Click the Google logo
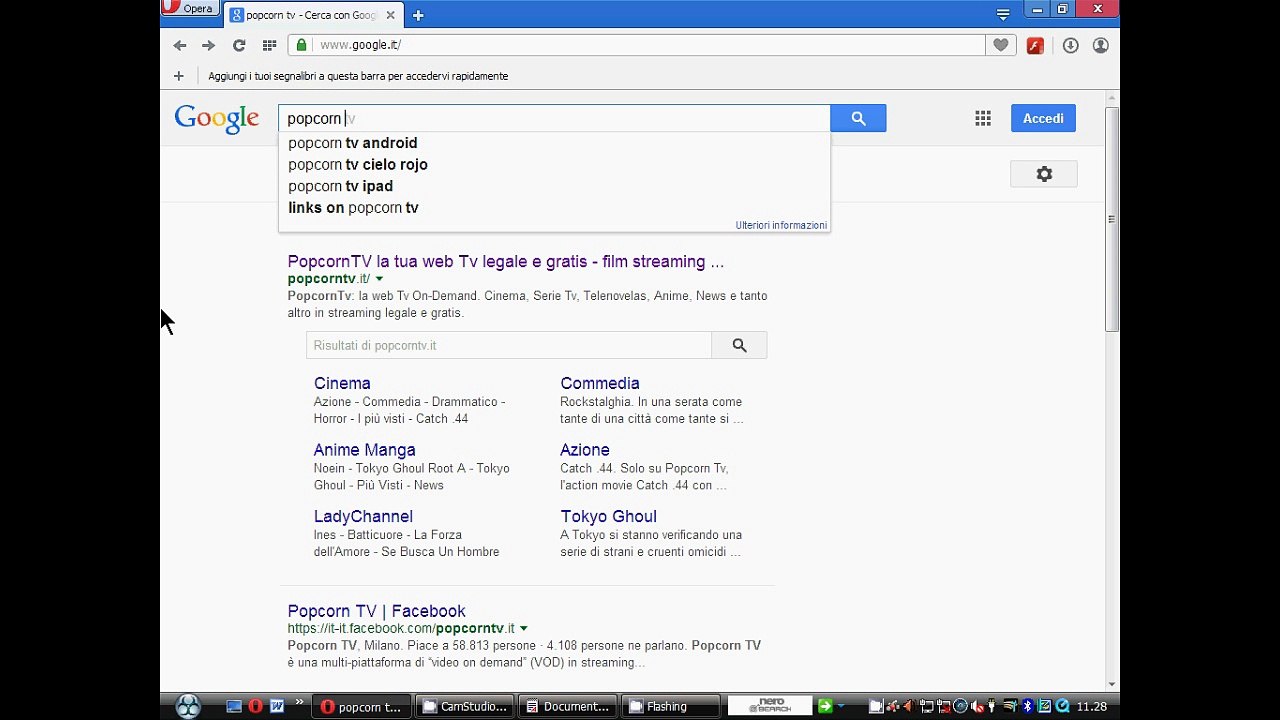 (217, 119)
